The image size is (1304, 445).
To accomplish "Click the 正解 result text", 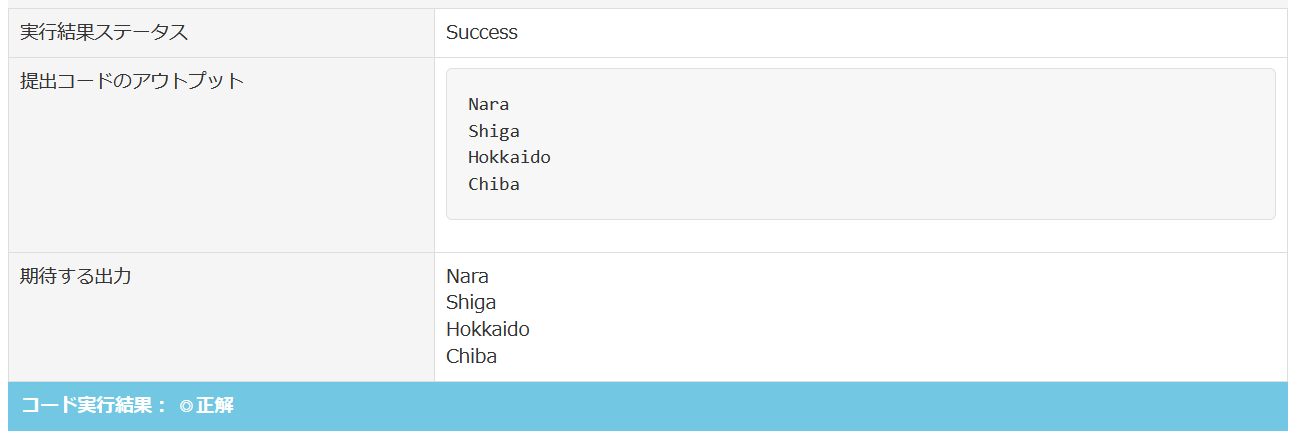I will pos(215,406).
